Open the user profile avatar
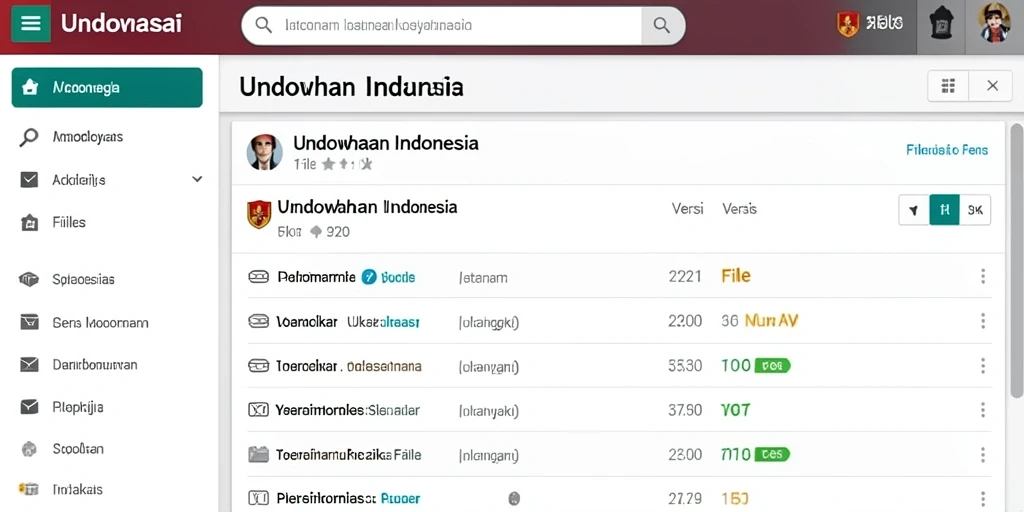The width and height of the screenshot is (1024, 512). [x=994, y=23]
